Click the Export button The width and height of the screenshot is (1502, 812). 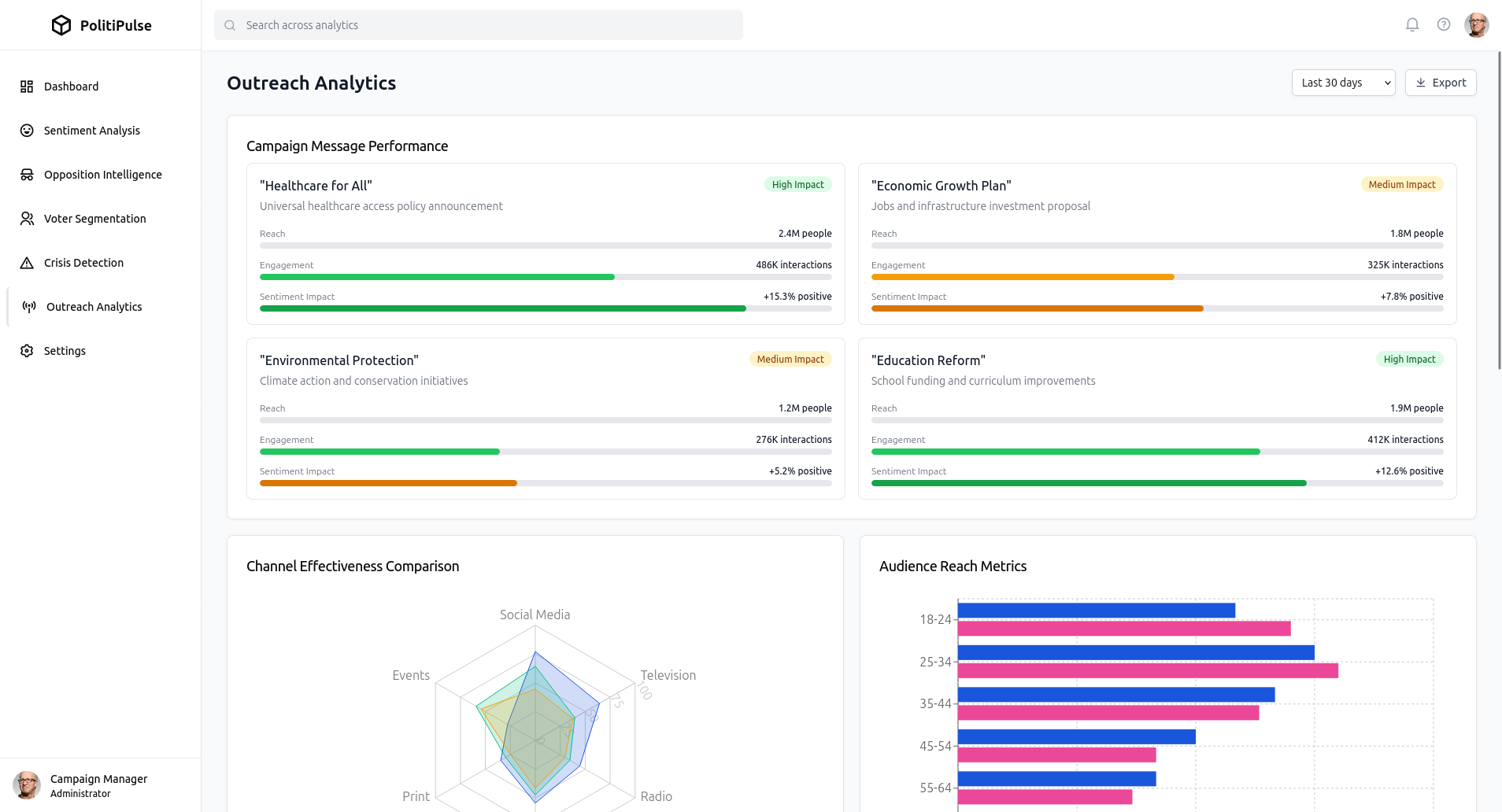[1441, 83]
